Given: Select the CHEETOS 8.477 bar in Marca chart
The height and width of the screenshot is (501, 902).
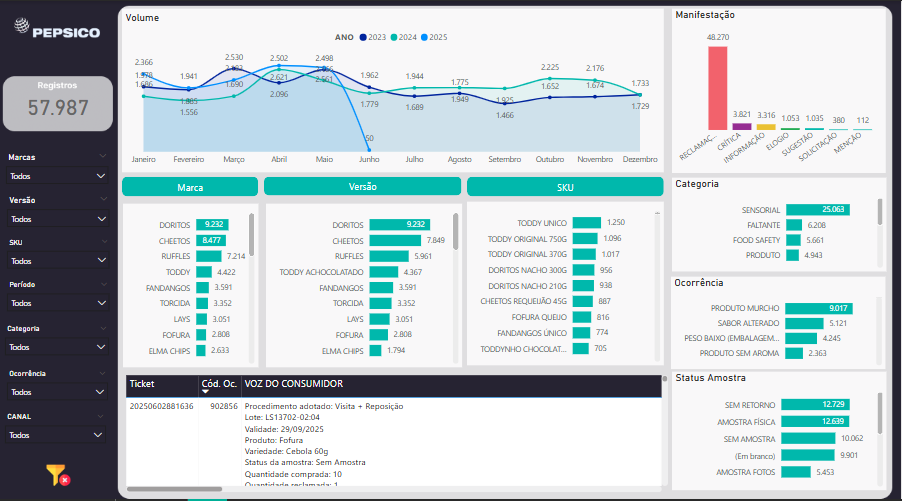Looking at the screenshot, I should [211, 240].
